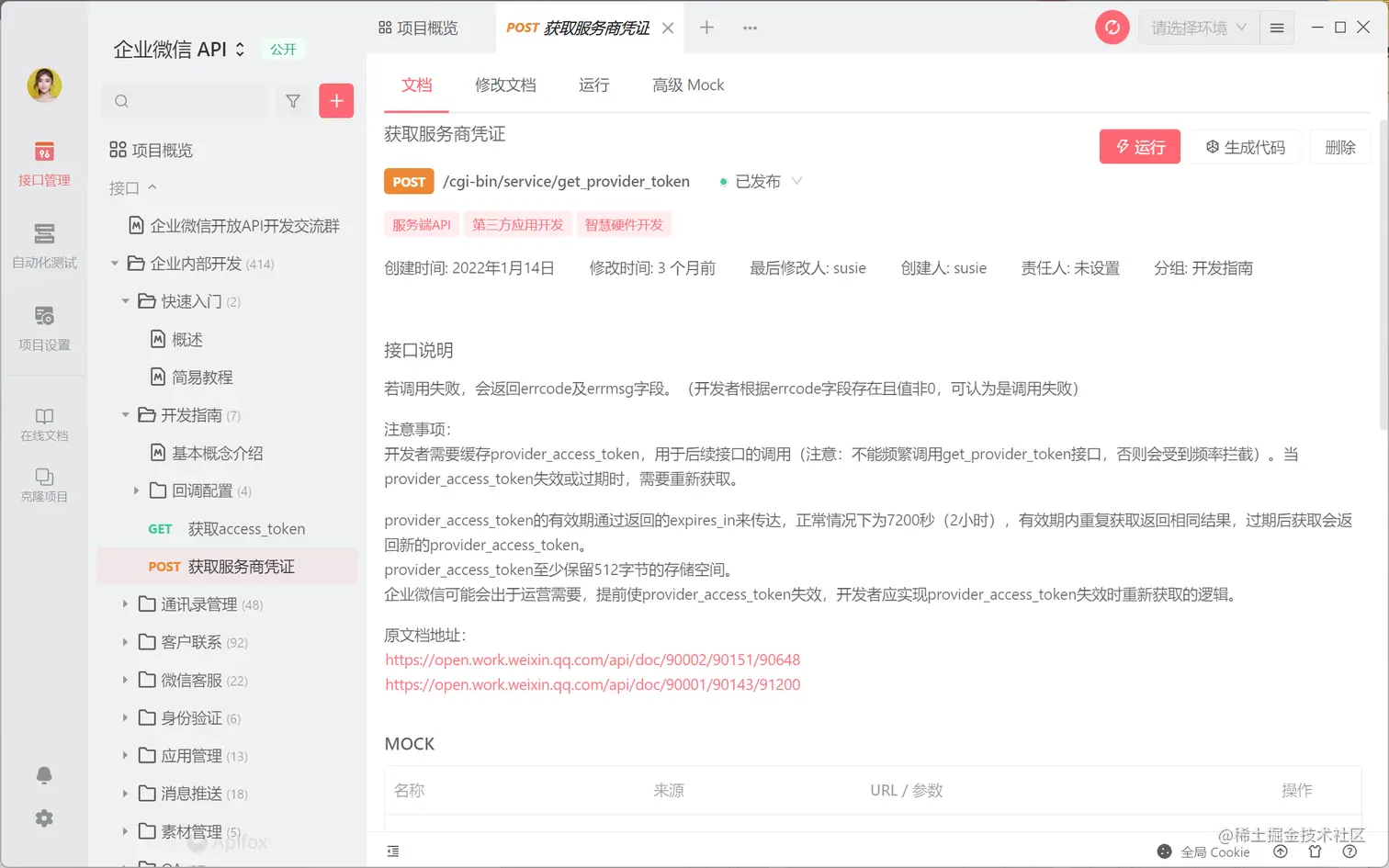
Task: Switch to the 运行 tab
Action: tap(594, 85)
